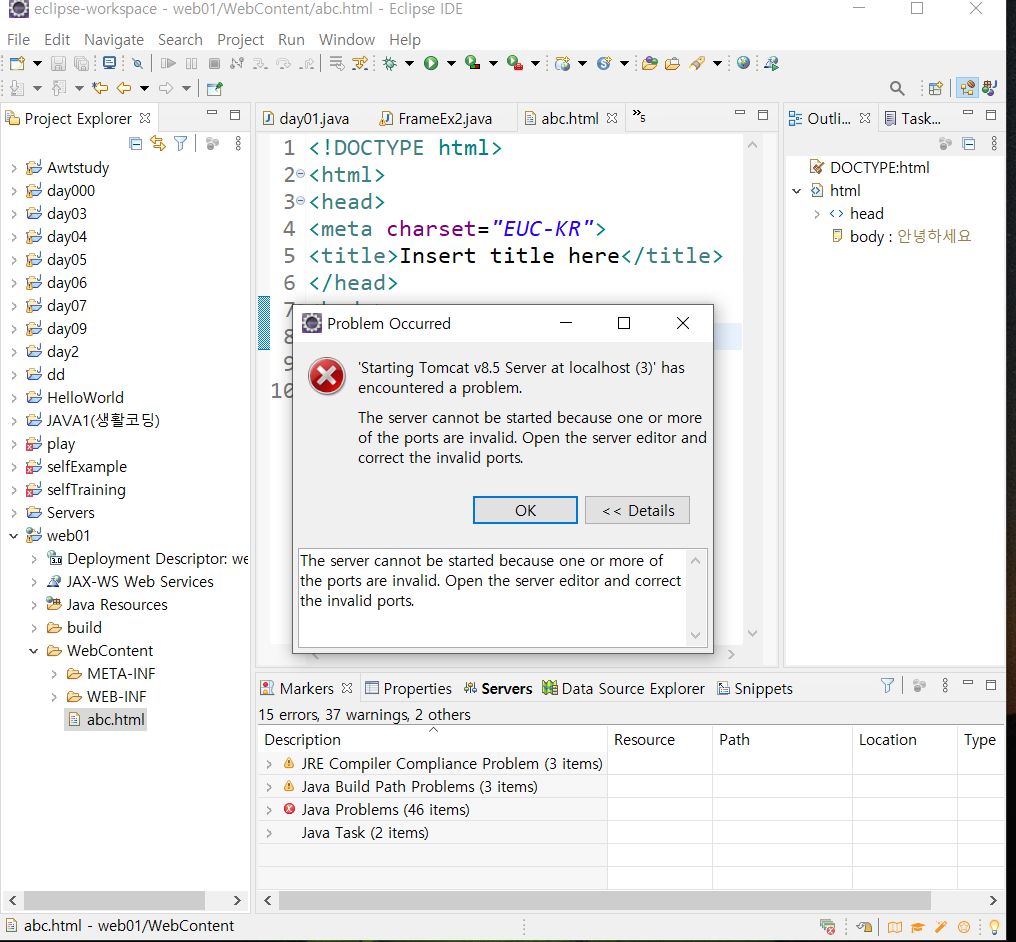Open the New file dropdown arrow
Viewport: 1016px width, 942px height.
click(38, 63)
